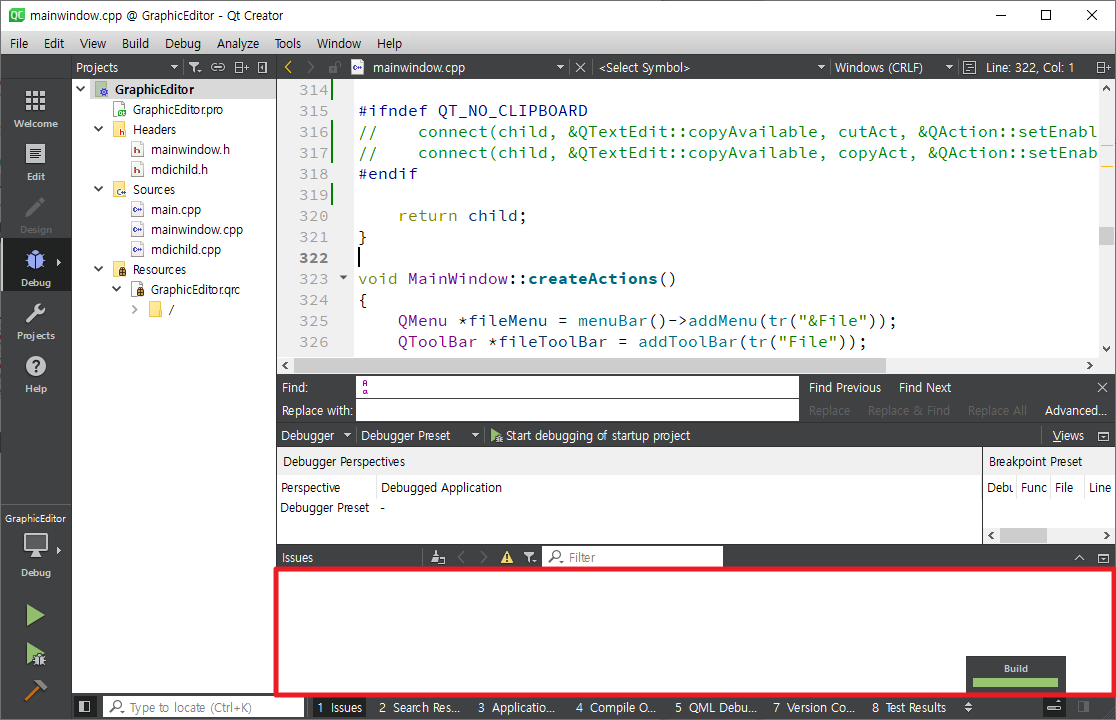Open the Window menu
Screen dimensions: 1116x720
[x=339, y=43]
